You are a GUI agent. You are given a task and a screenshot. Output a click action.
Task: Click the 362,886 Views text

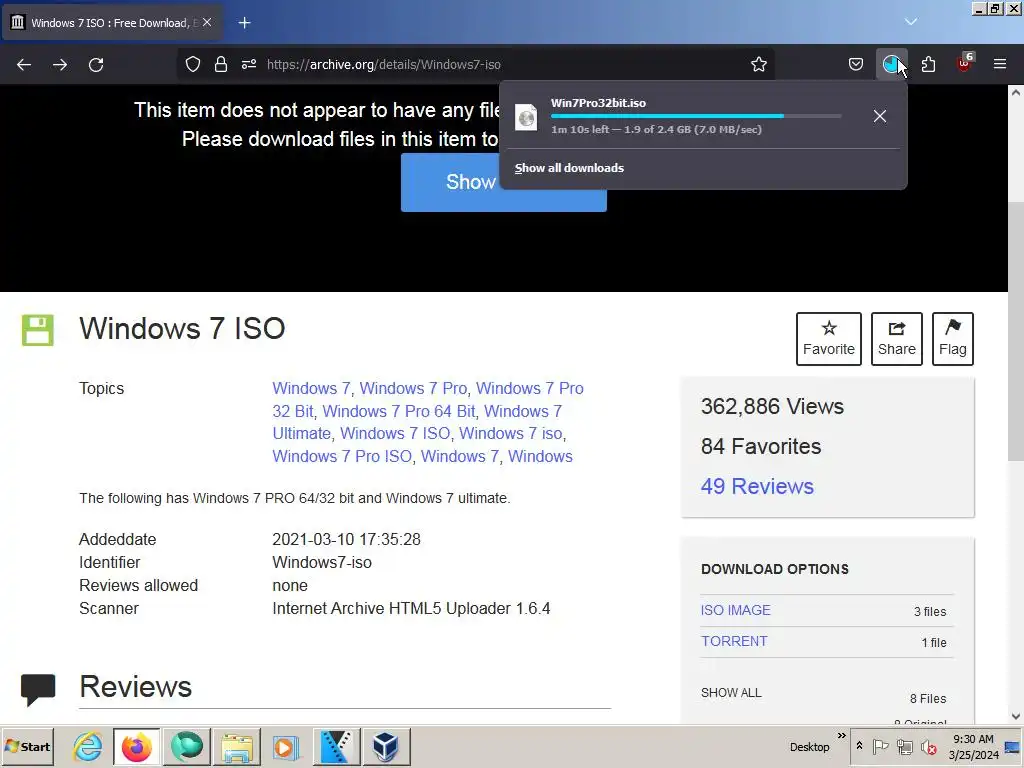pyautogui.click(x=772, y=407)
